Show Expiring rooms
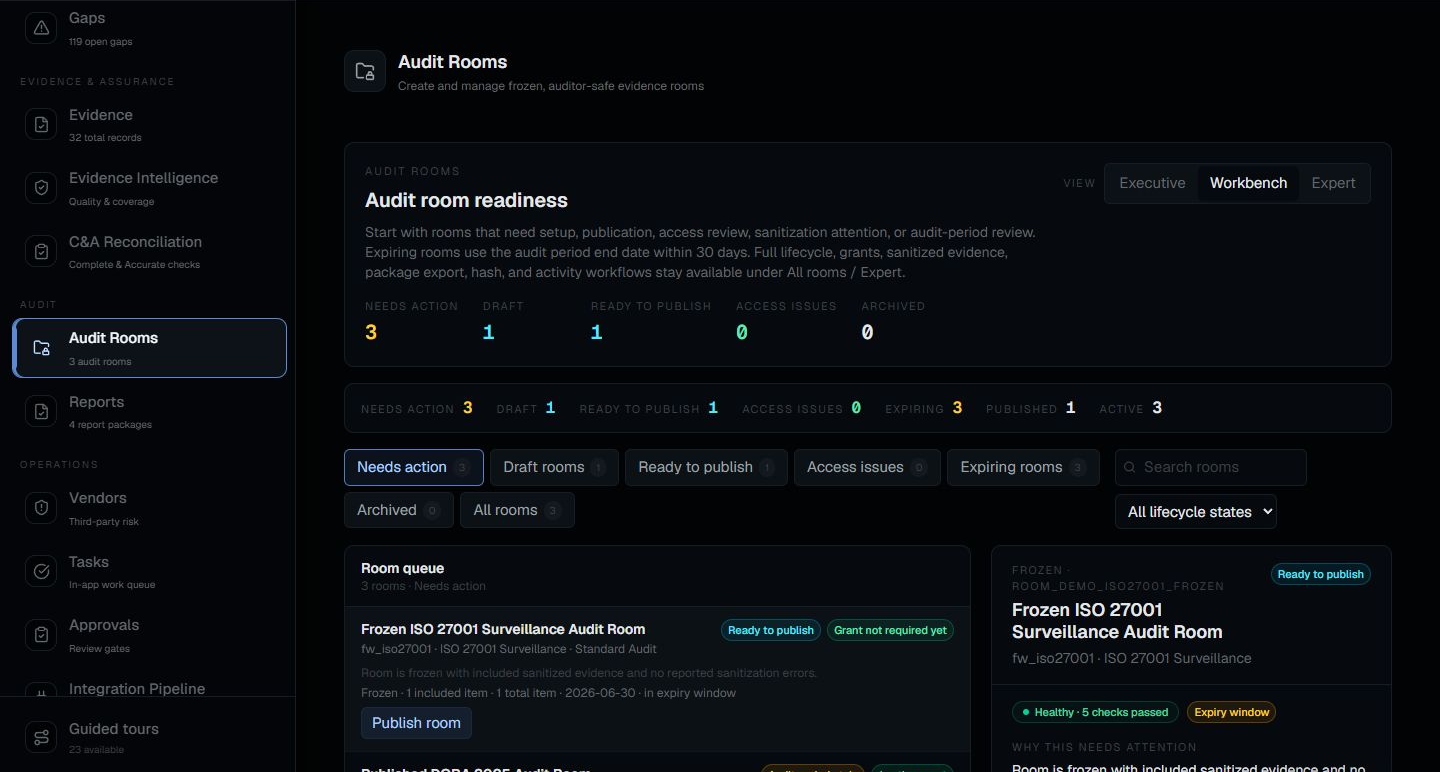1440x772 pixels. [x=1023, y=467]
